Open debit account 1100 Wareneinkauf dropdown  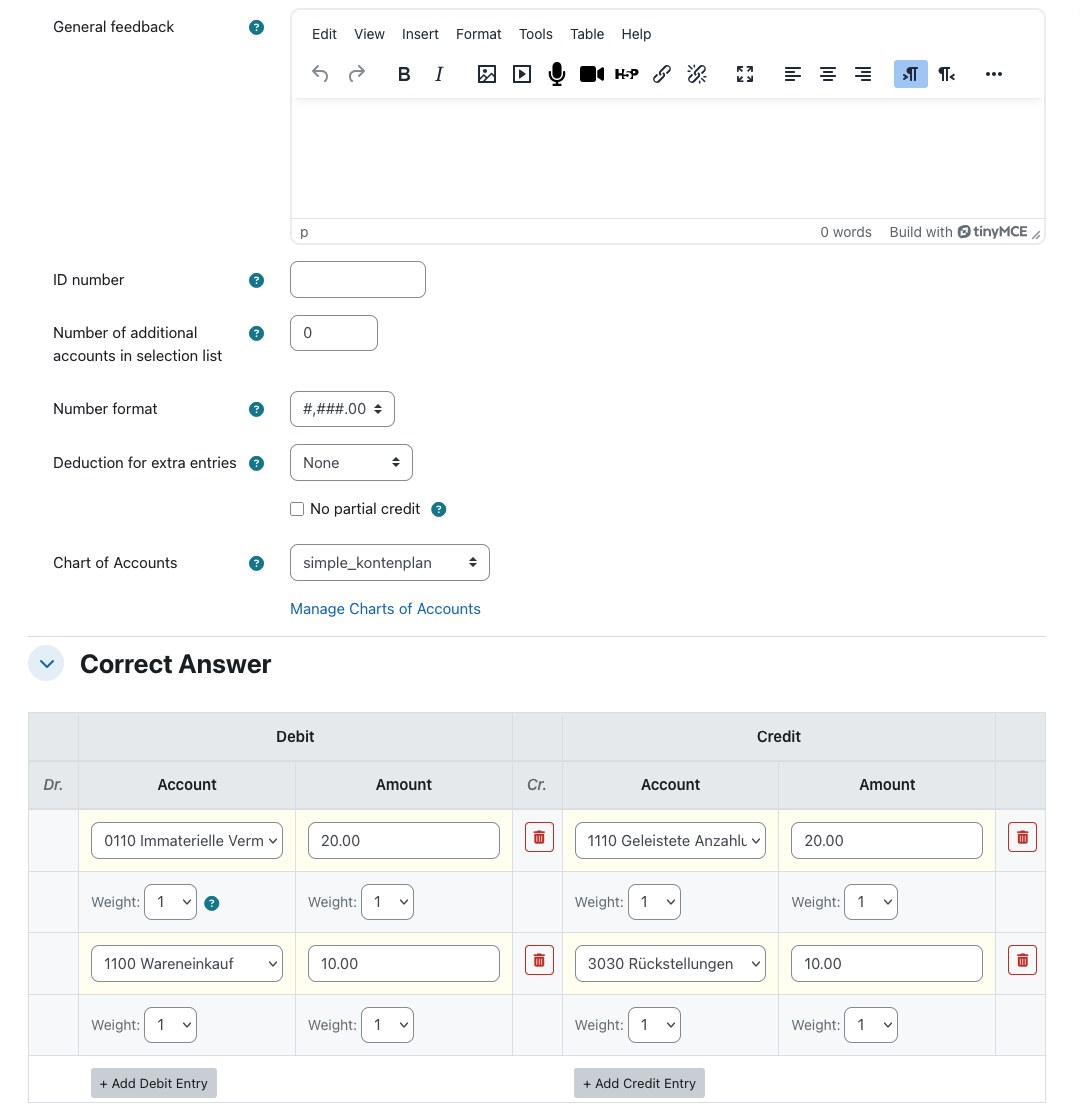(x=187, y=963)
